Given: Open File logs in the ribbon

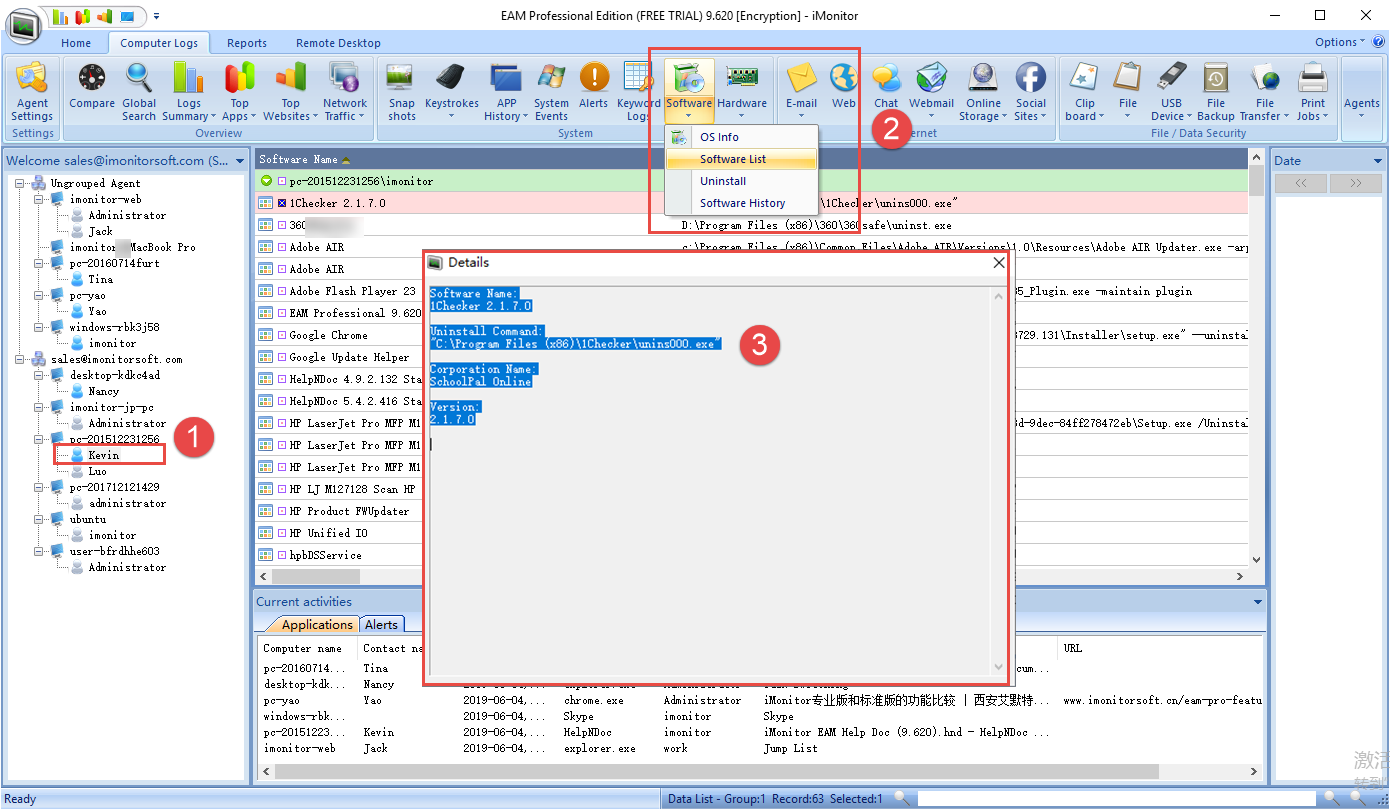Looking at the screenshot, I should pyautogui.click(x=1128, y=92).
